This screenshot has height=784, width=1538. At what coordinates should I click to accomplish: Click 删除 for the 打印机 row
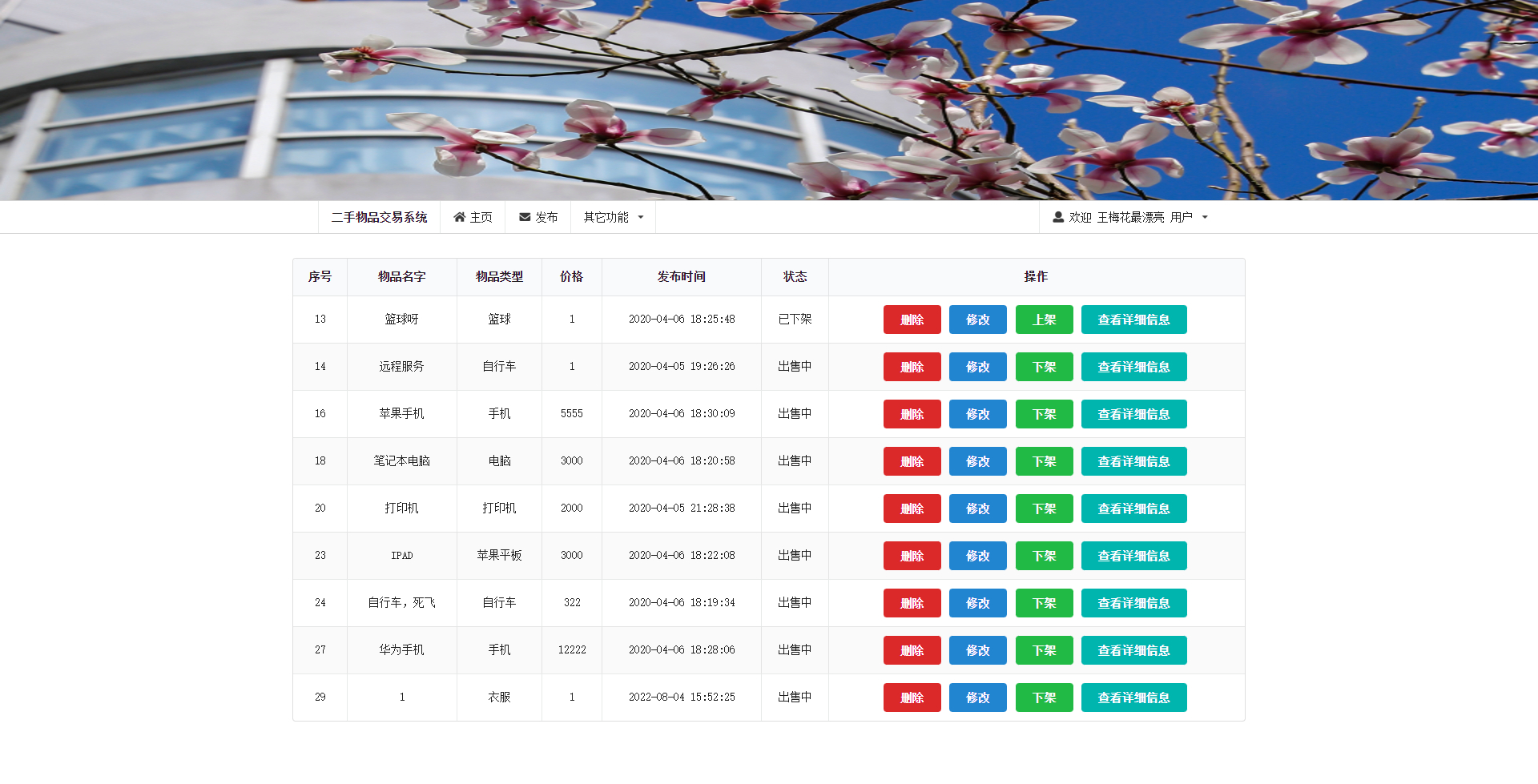(x=912, y=509)
